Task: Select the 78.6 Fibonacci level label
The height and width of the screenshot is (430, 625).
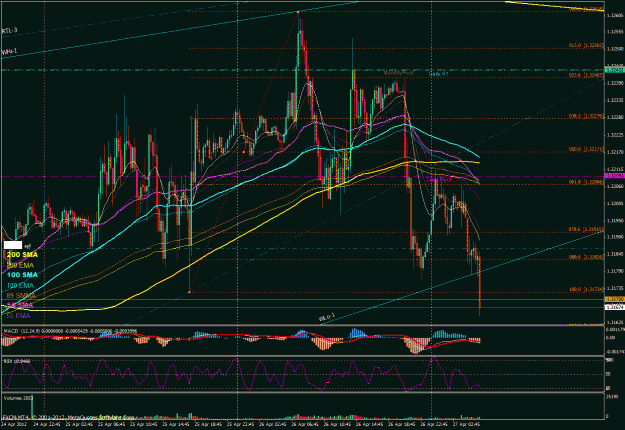Action: click(586, 230)
